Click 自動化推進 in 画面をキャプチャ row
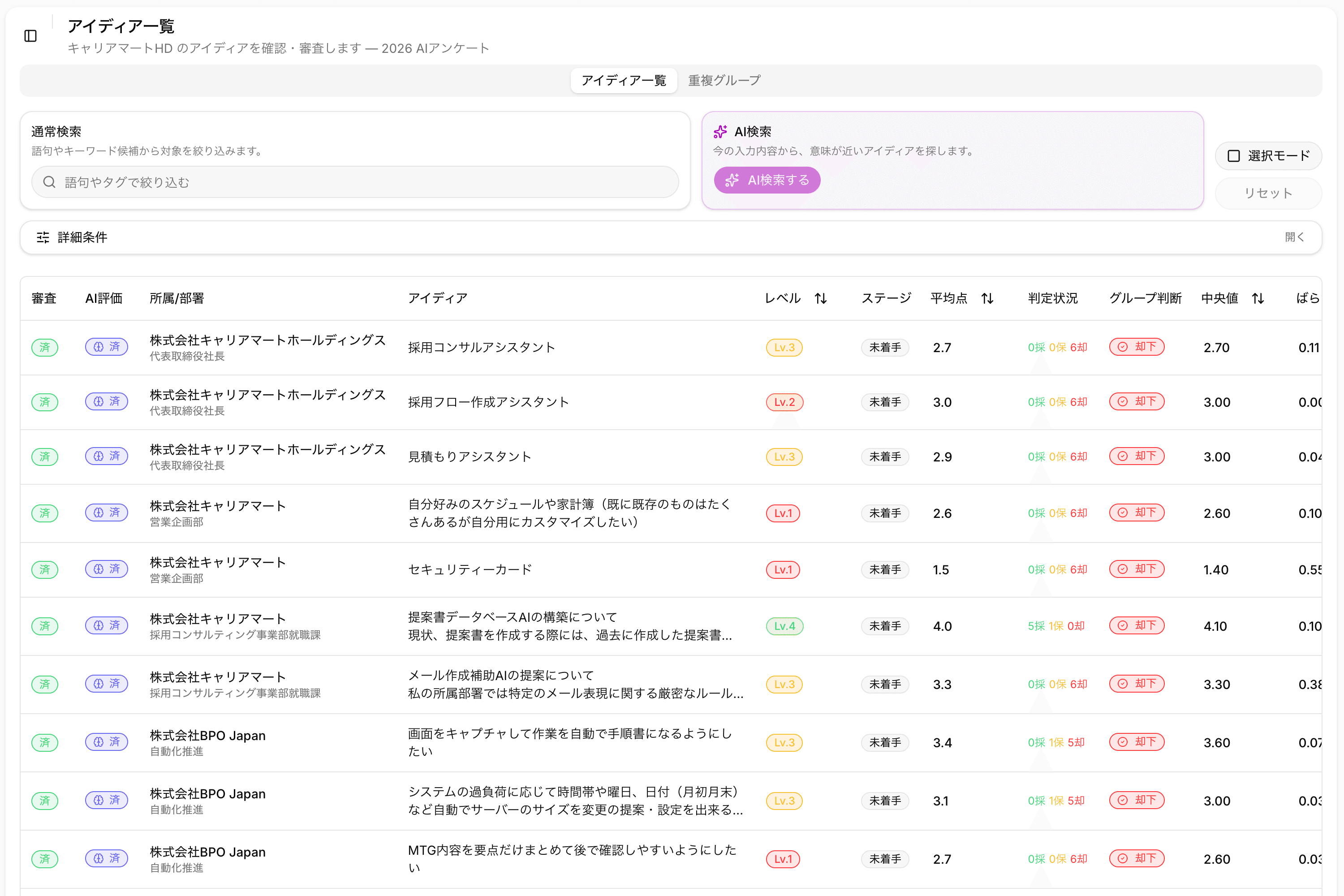This screenshot has height=896, width=1344. pyautogui.click(x=177, y=751)
